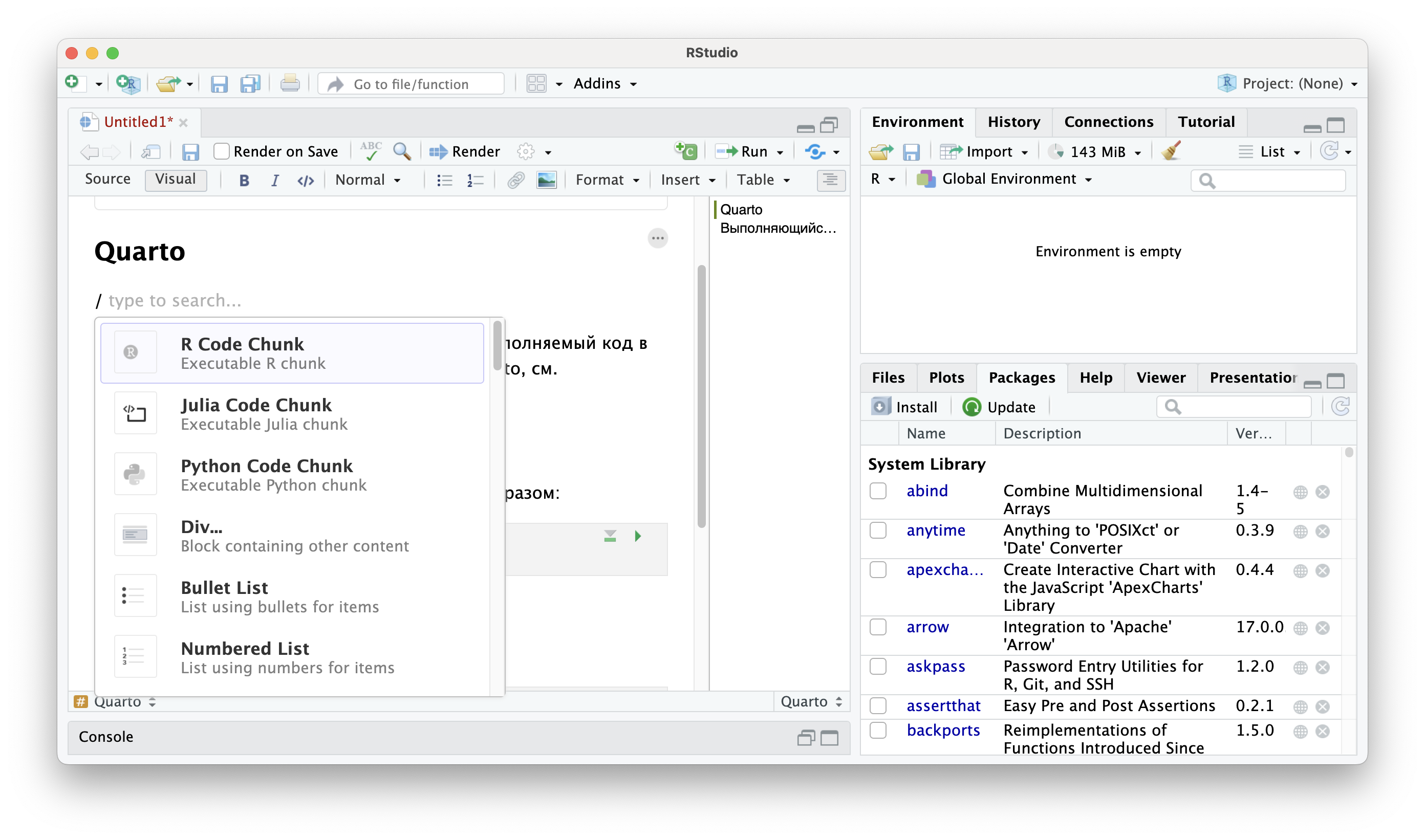Open the Insert dropdown menu
The width and height of the screenshot is (1425, 840).
point(688,181)
